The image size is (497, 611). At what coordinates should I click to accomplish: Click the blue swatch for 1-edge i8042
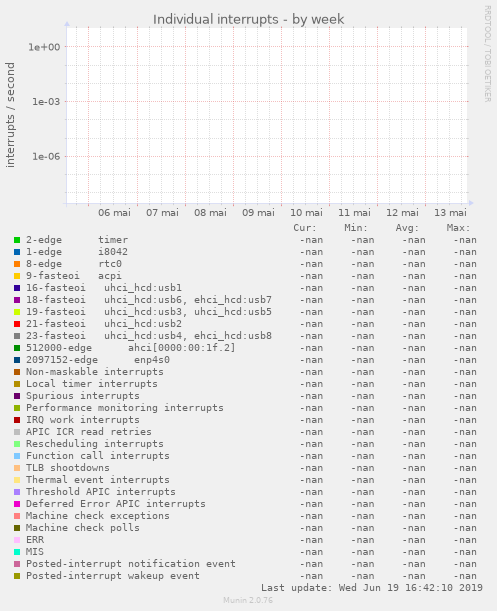click(x=17, y=252)
